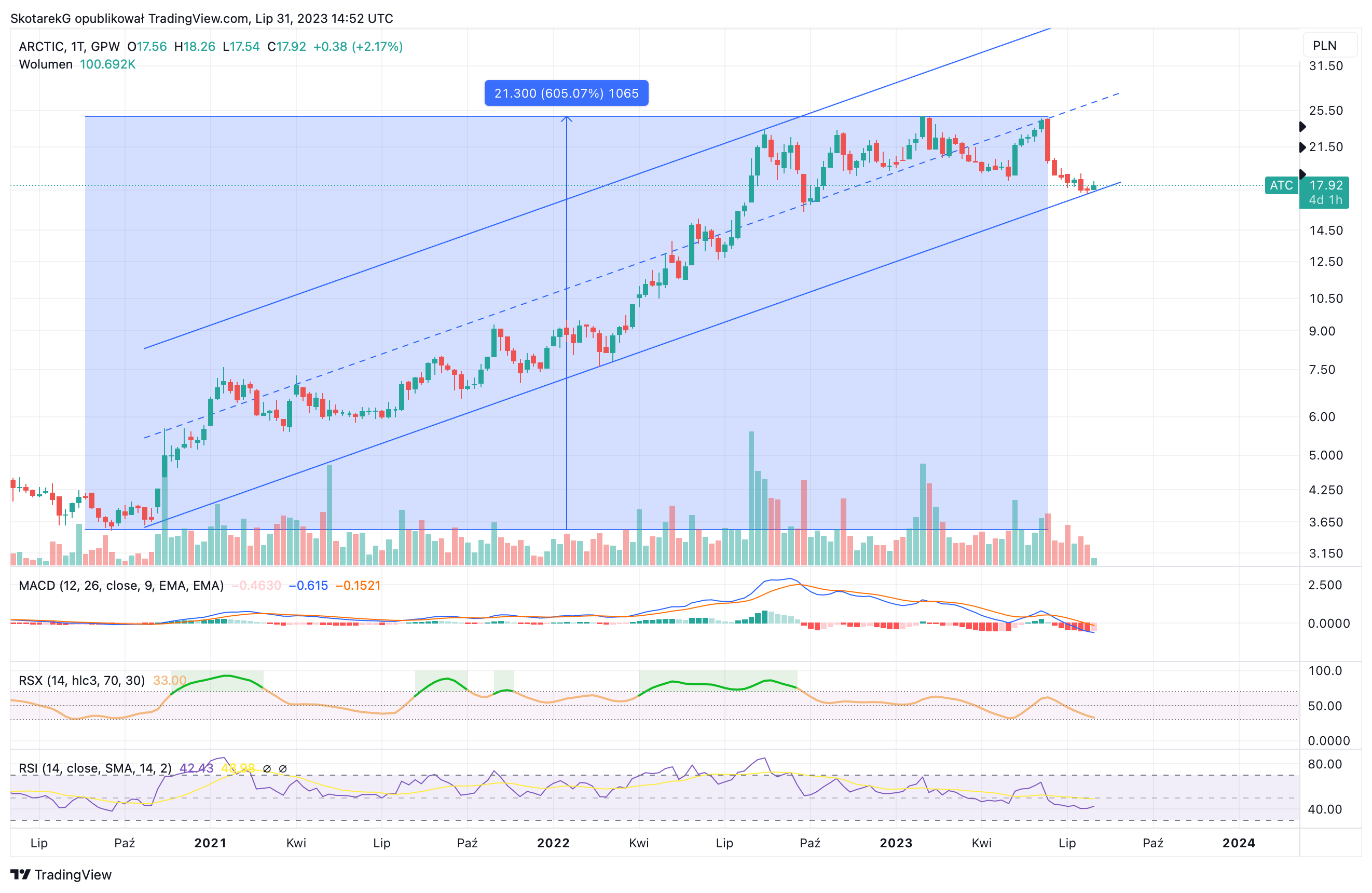This screenshot has height=893, width=1372.
Task: Click the MACD value -0.615
Action: click(308, 586)
